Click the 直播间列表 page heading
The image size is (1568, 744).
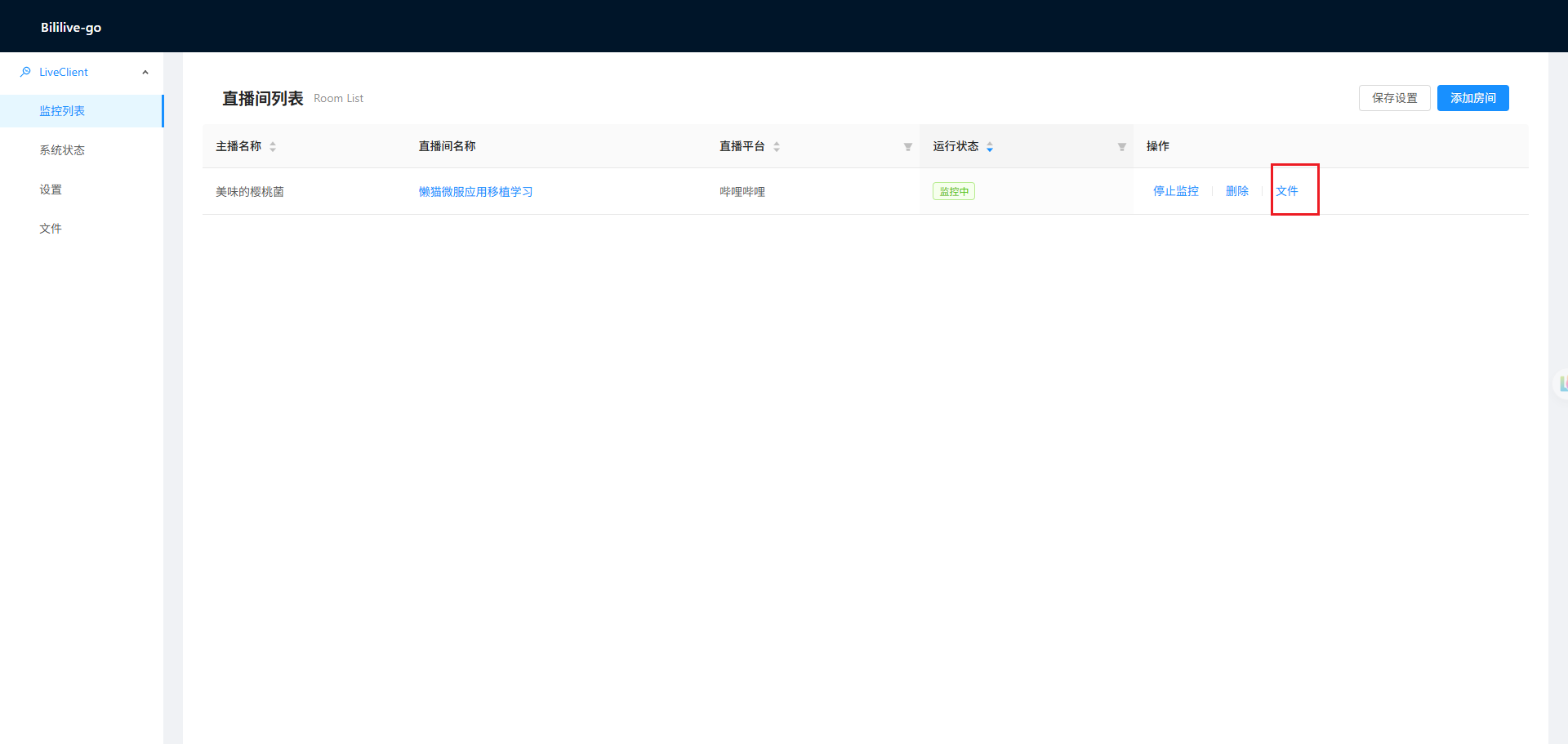(263, 99)
